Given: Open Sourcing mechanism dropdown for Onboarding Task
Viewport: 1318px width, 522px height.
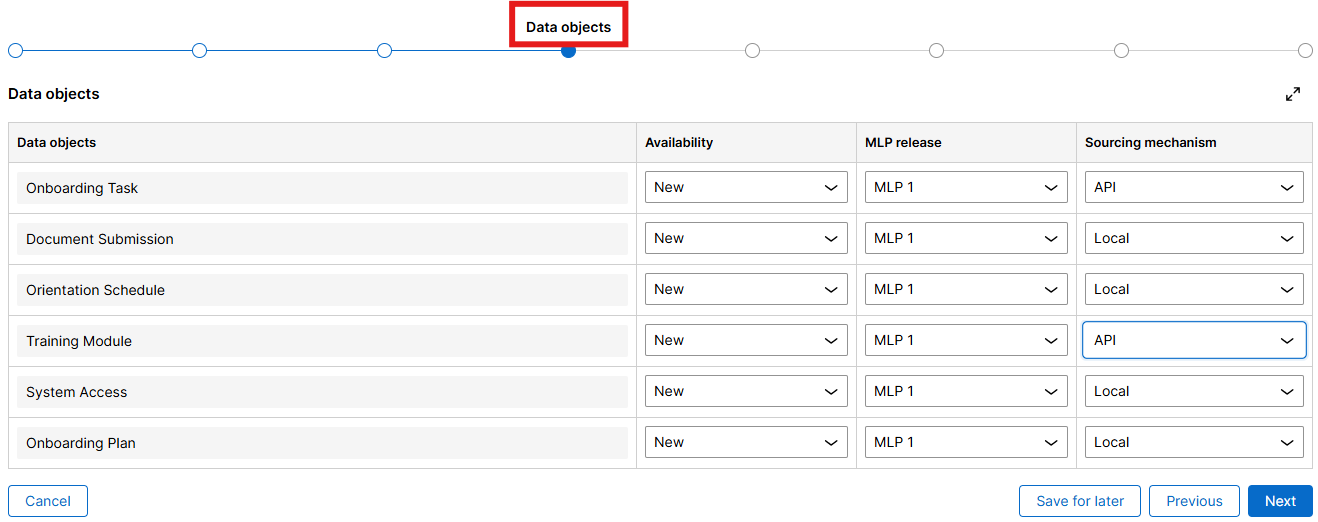Looking at the screenshot, I should (x=1194, y=187).
